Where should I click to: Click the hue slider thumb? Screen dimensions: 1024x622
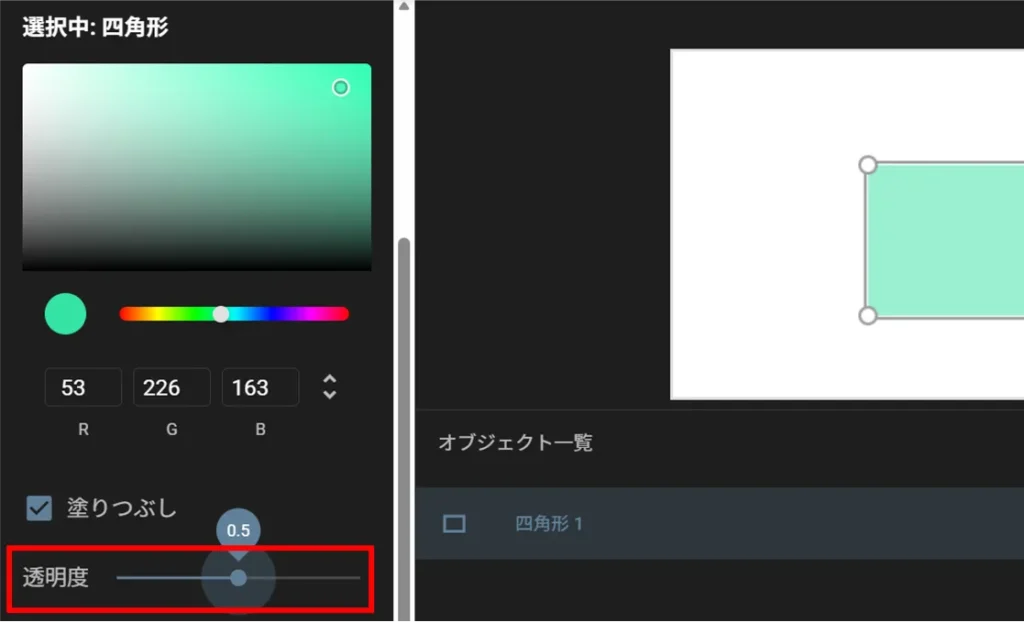click(x=221, y=314)
